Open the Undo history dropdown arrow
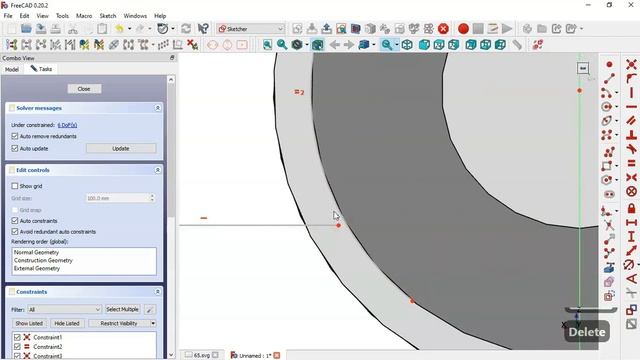Viewport: 640px width, 360px height. pyautogui.click(x=129, y=29)
